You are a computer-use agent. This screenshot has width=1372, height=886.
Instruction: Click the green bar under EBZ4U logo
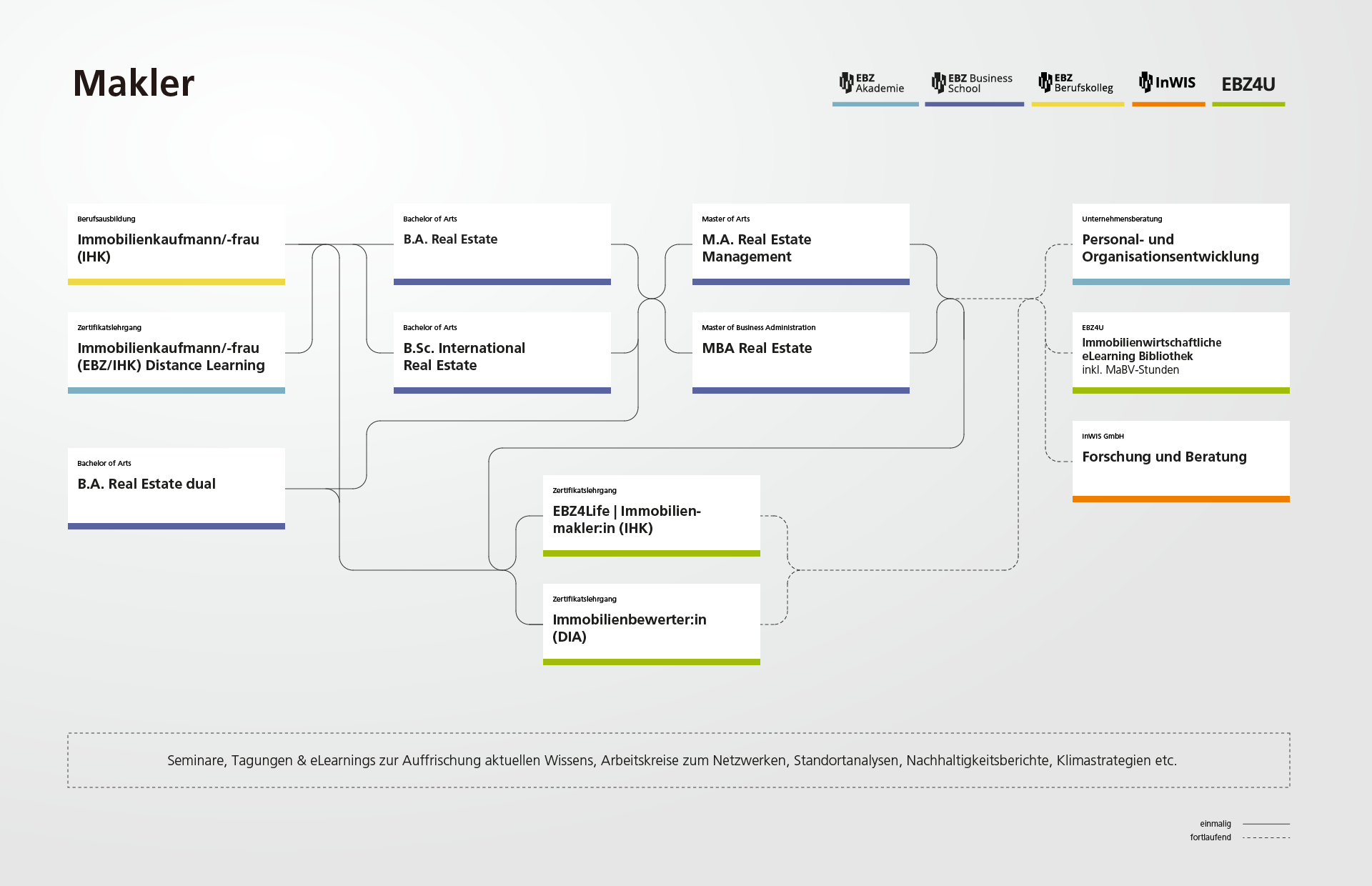tap(1248, 104)
